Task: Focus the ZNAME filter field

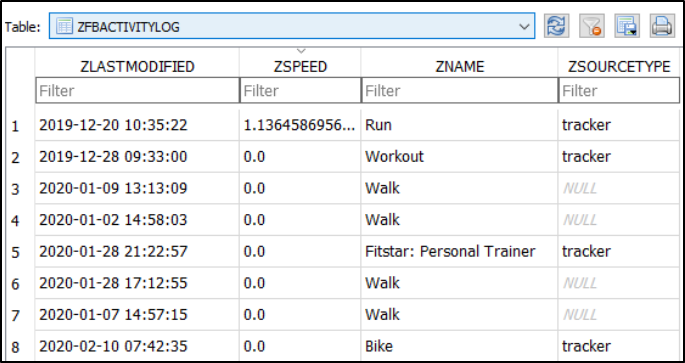Action: tap(460, 90)
